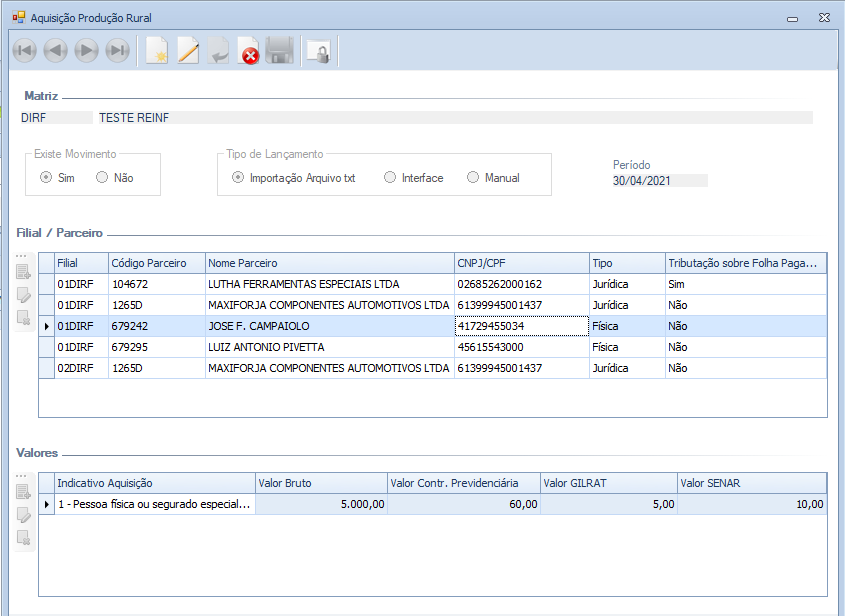Go to the next record

pyautogui.click(x=87, y=51)
